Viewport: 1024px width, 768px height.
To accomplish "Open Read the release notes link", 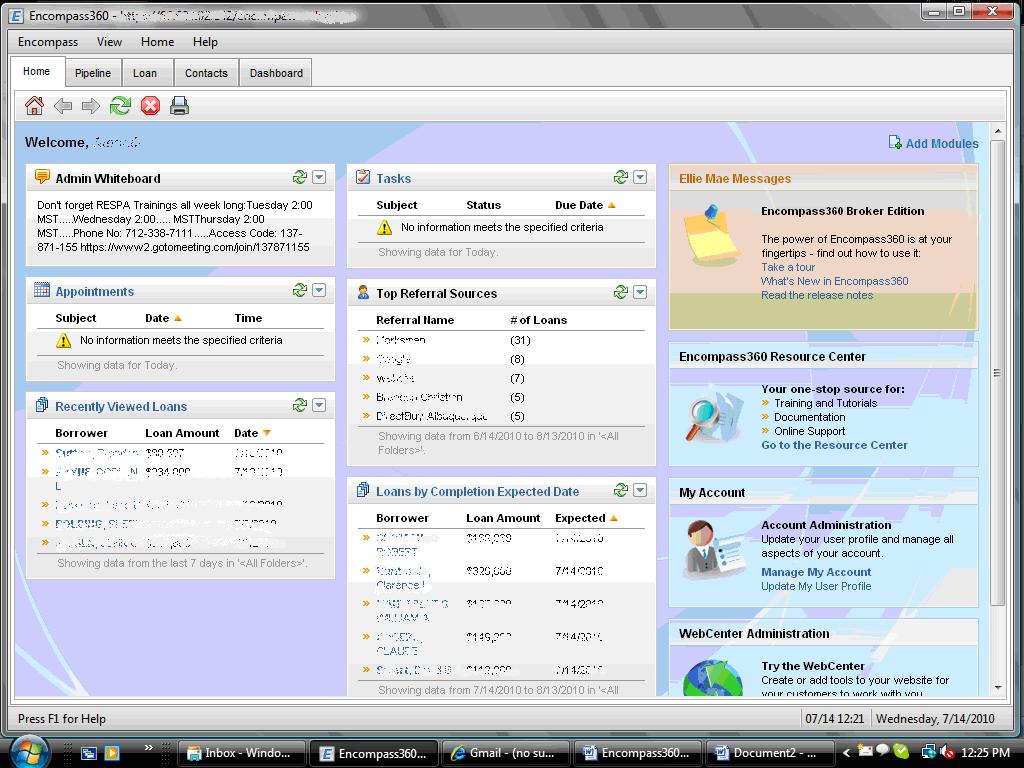I will pos(817,295).
